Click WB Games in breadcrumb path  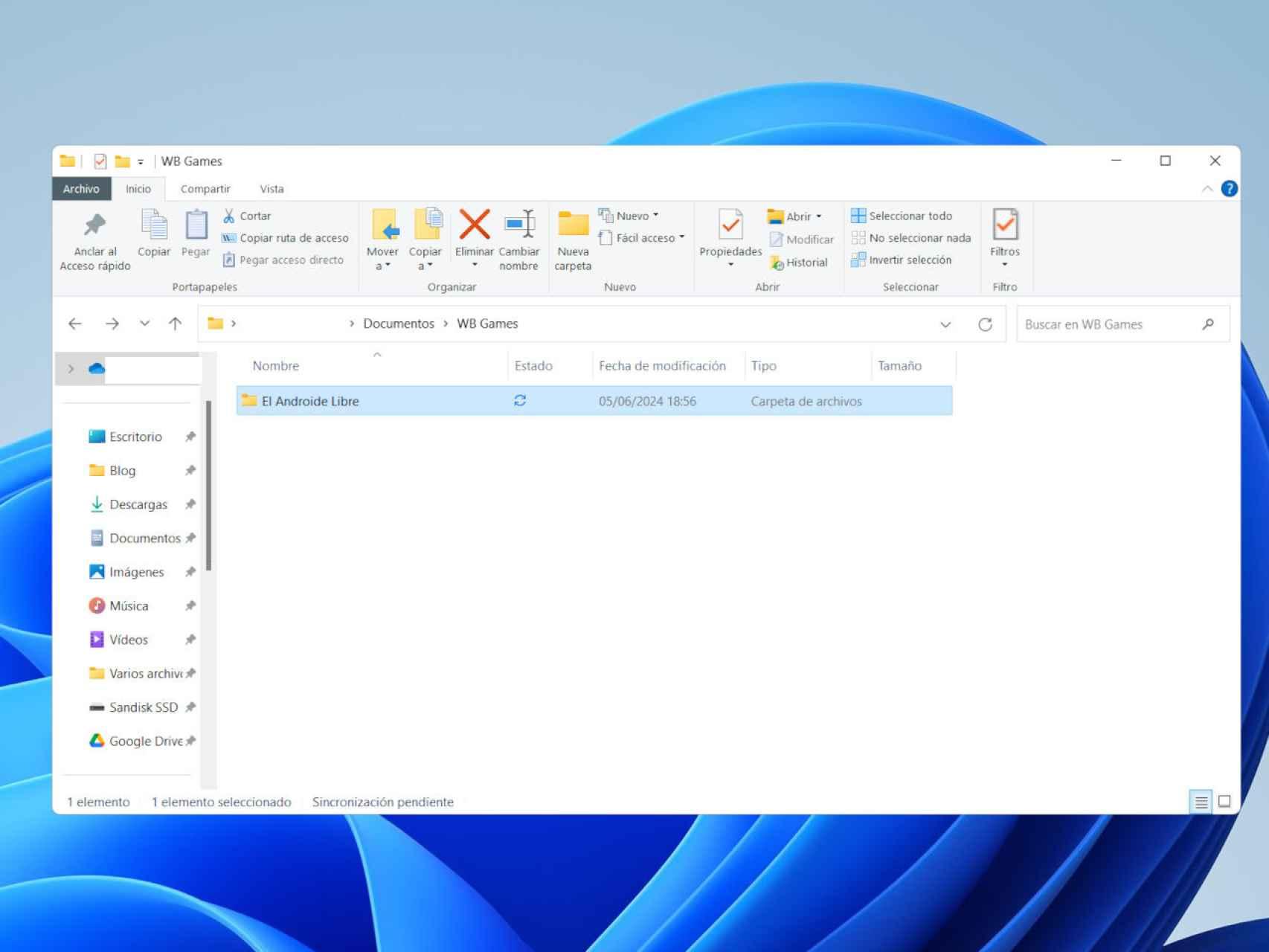coord(487,324)
